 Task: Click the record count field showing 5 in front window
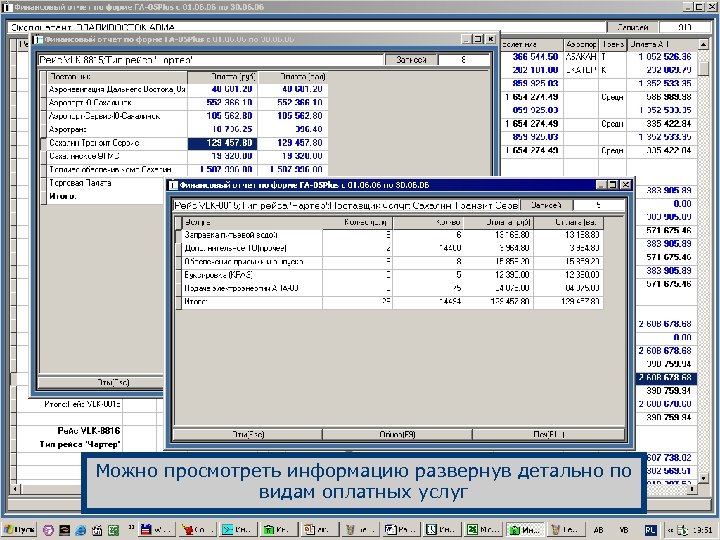click(599, 205)
